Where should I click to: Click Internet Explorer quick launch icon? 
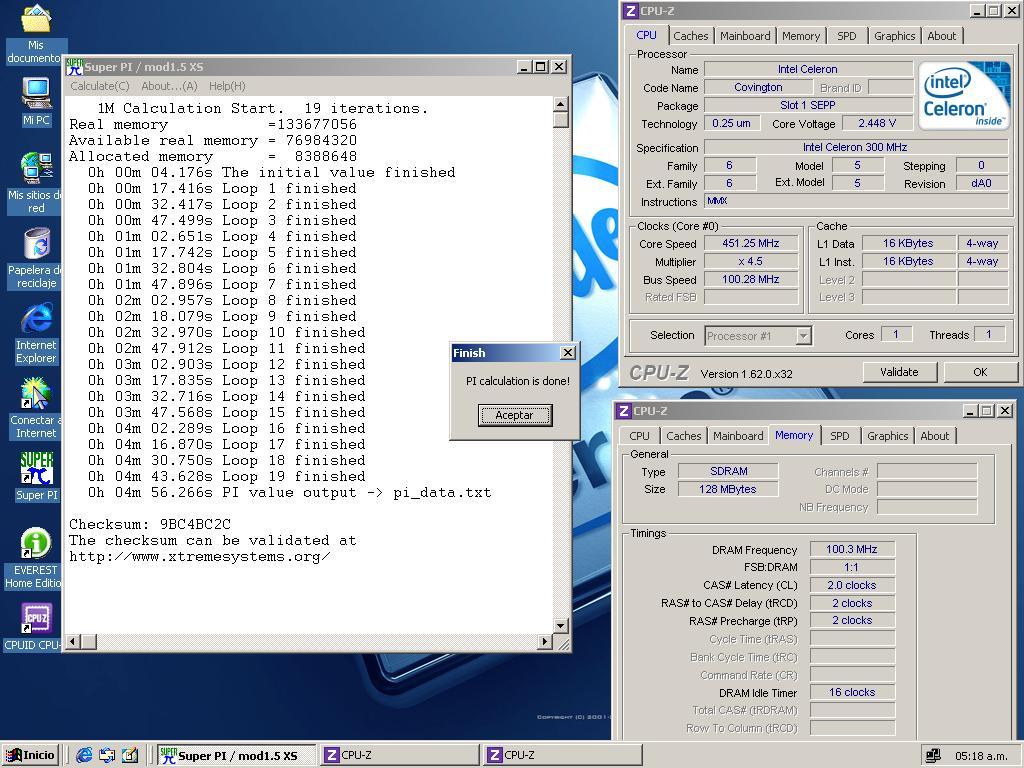(84, 756)
